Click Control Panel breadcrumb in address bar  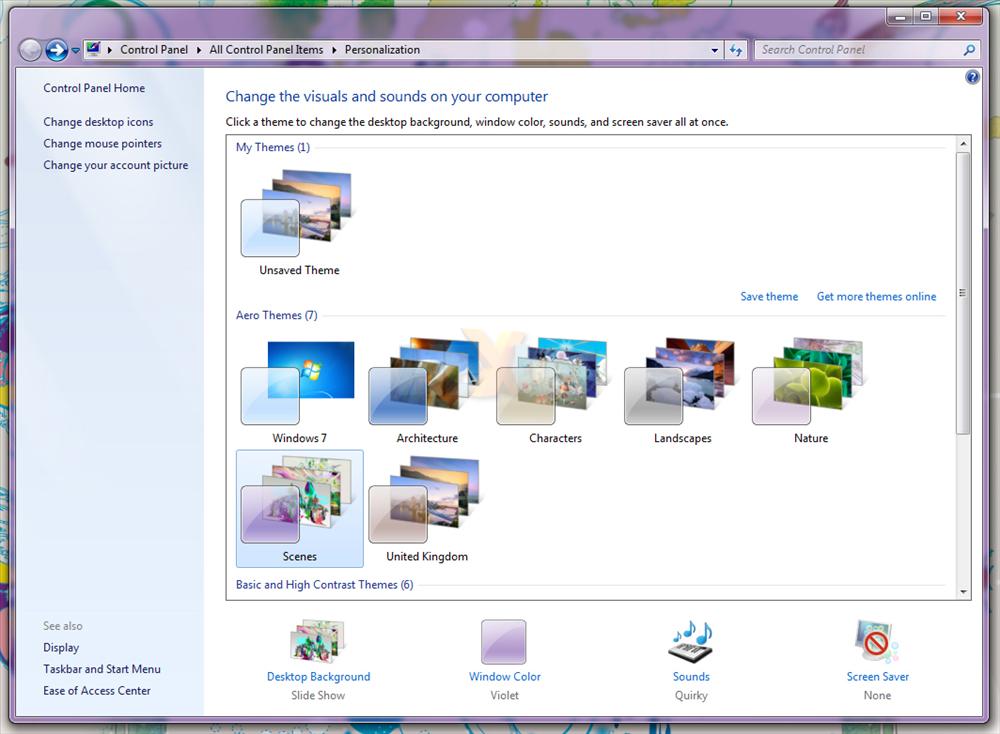[x=154, y=50]
